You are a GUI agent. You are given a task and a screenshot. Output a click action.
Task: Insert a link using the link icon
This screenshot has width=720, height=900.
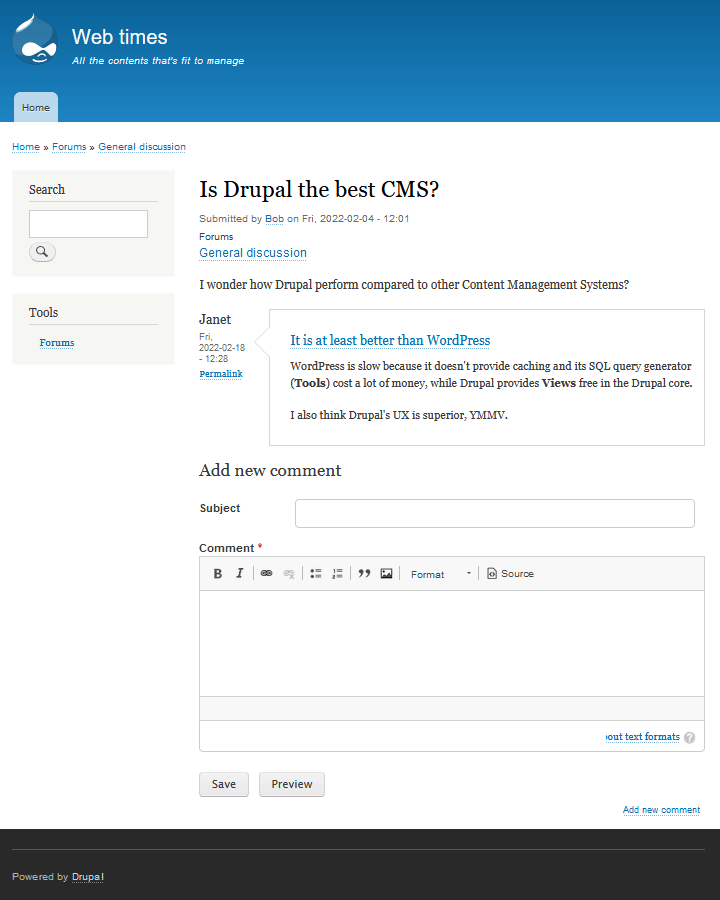coord(266,574)
